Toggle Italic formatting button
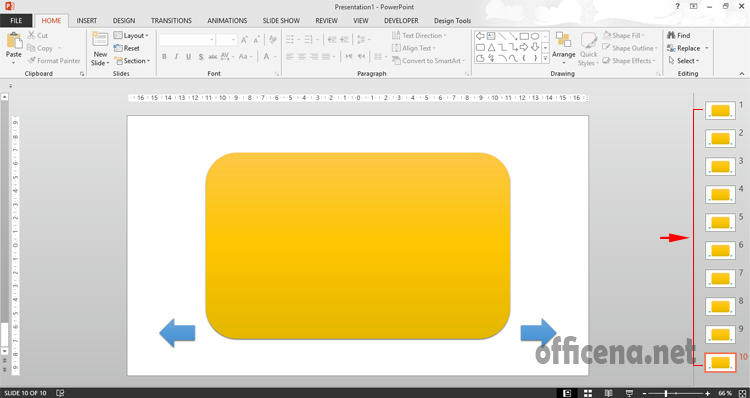 pyautogui.click(x=176, y=56)
